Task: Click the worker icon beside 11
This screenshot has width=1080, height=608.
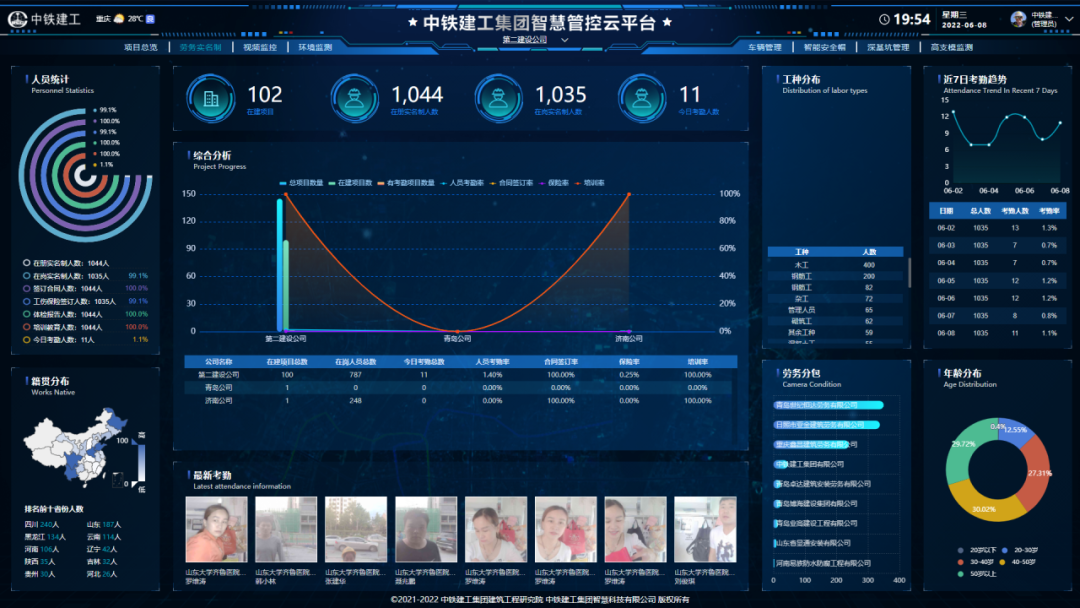Action: [x=642, y=99]
